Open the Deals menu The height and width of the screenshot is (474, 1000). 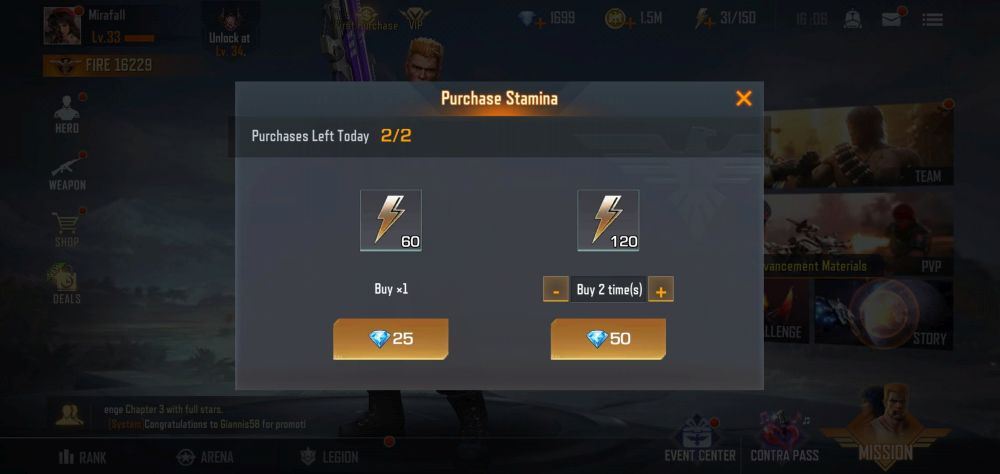[65, 285]
